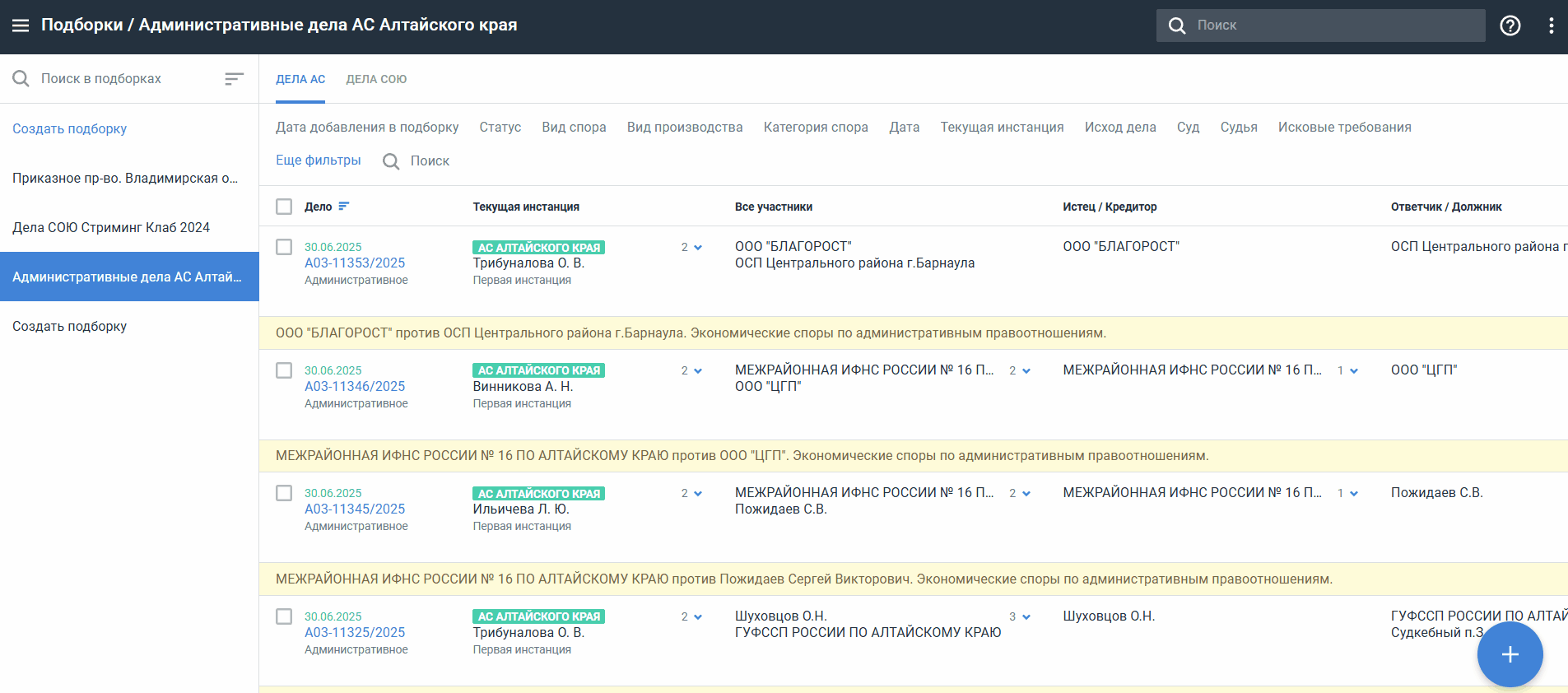Open Приказное пр-во. Владимирская collection

coord(129,178)
